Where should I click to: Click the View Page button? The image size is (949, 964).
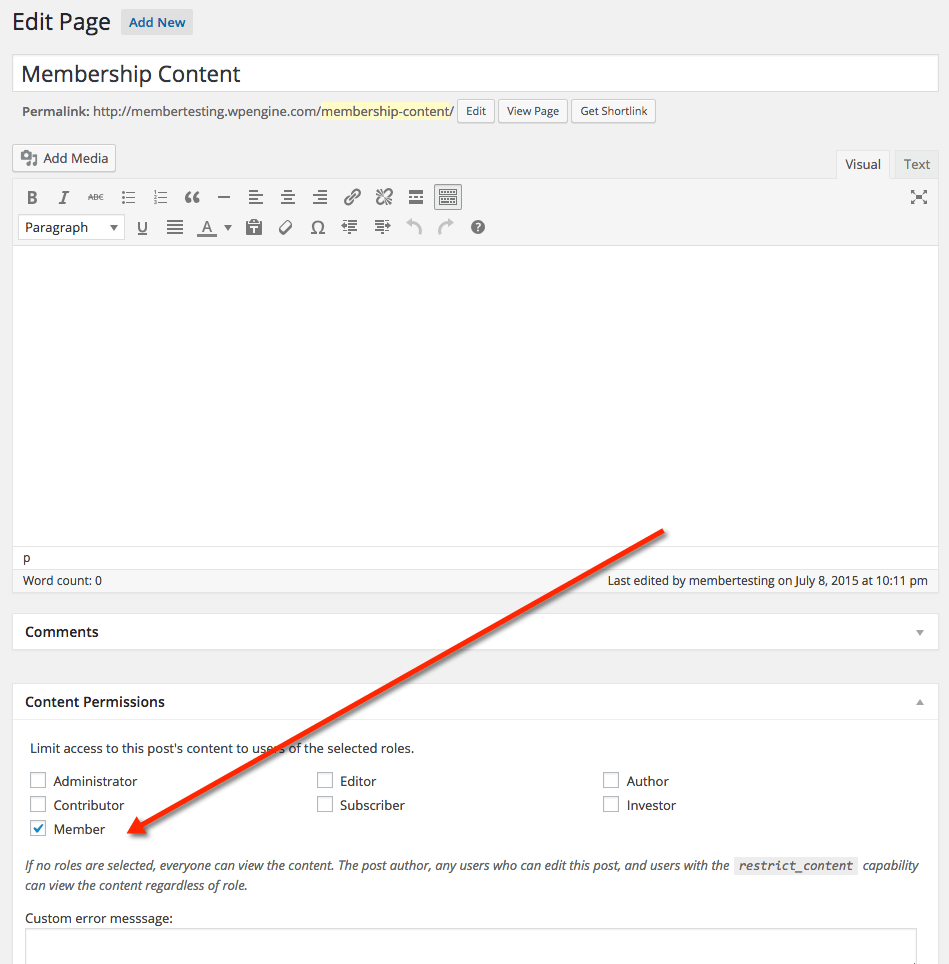[x=532, y=111]
